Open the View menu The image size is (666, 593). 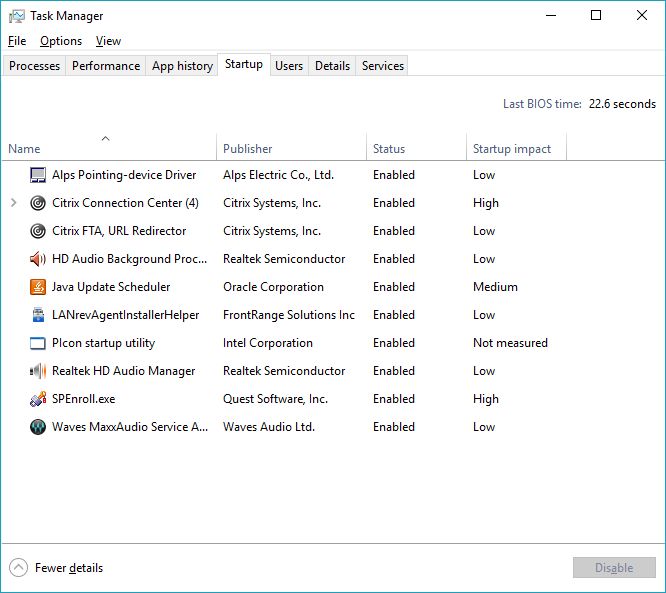coord(108,41)
